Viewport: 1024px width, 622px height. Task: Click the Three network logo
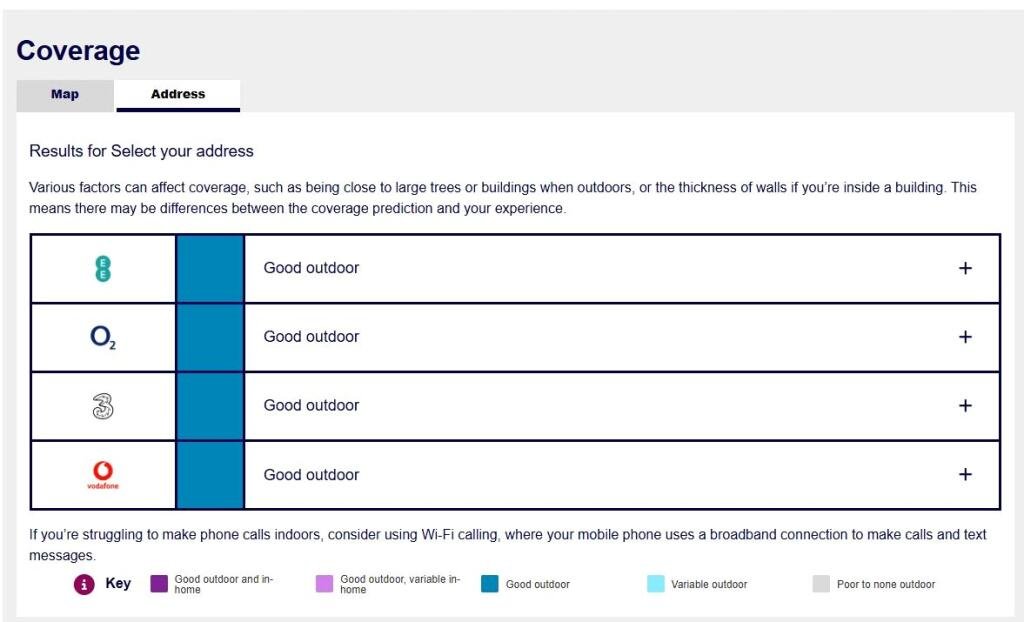[102, 406]
